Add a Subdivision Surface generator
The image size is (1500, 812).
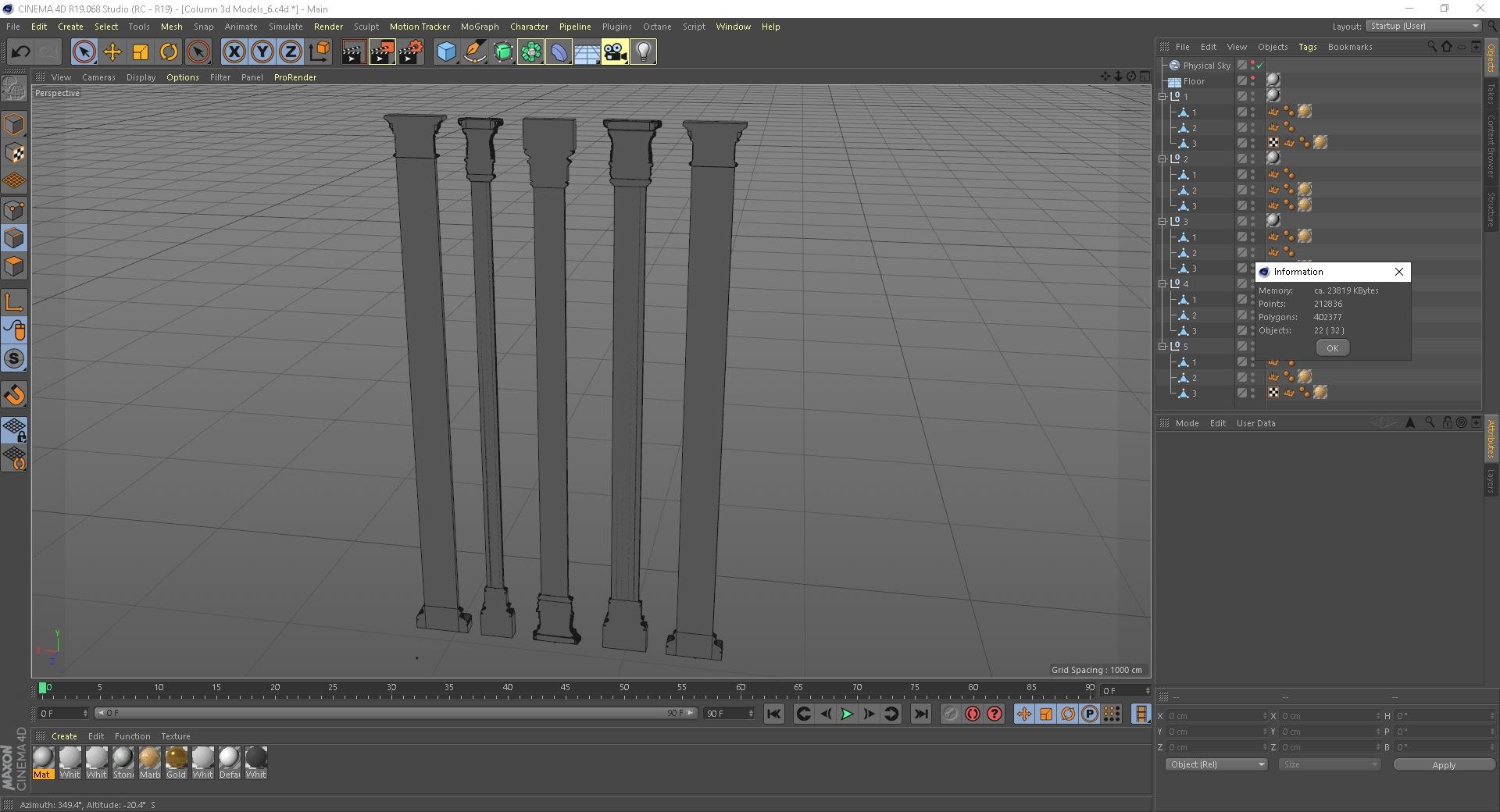(x=502, y=52)
